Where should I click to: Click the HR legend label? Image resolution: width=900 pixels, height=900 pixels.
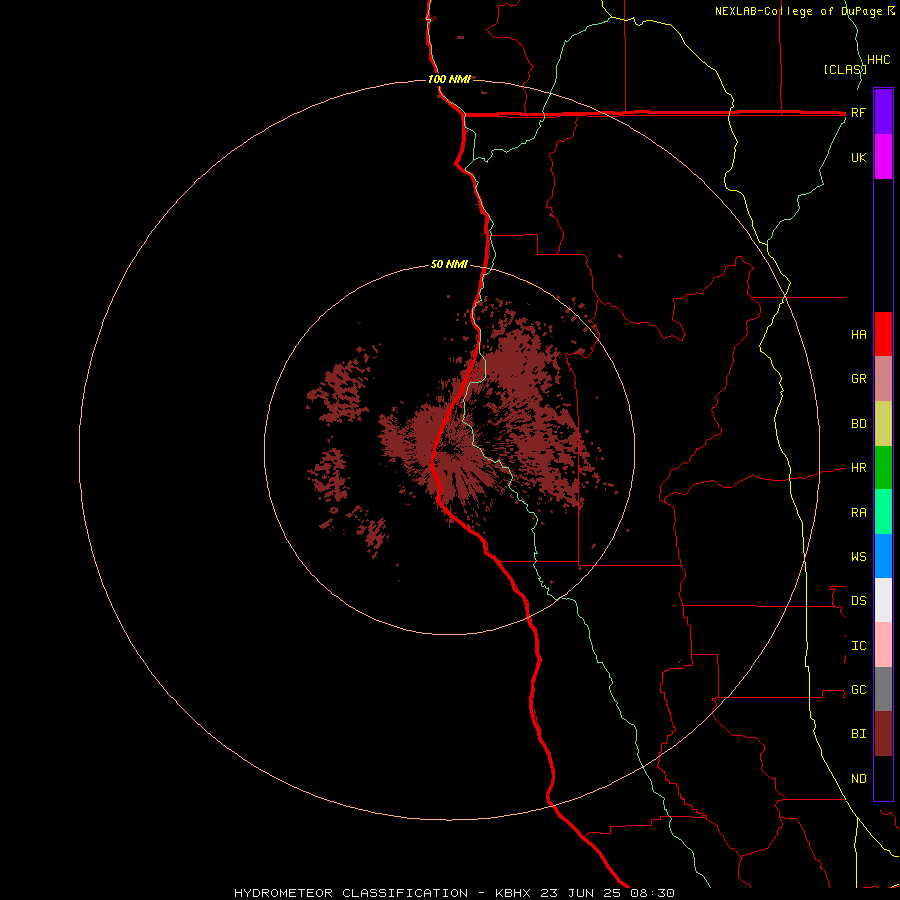(858, 468)
